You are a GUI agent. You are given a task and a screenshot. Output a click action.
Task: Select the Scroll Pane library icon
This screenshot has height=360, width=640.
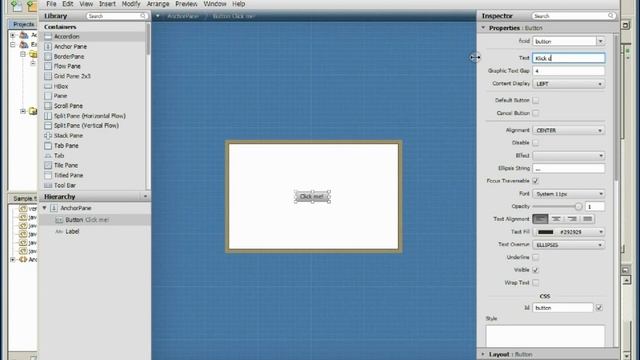(x=48, y=106)
